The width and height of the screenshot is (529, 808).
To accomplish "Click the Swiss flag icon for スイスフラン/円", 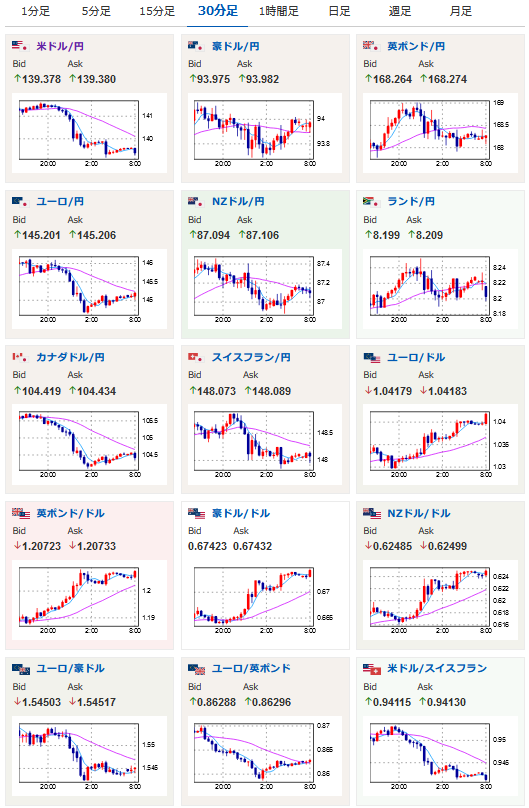I will click(196, 357).
